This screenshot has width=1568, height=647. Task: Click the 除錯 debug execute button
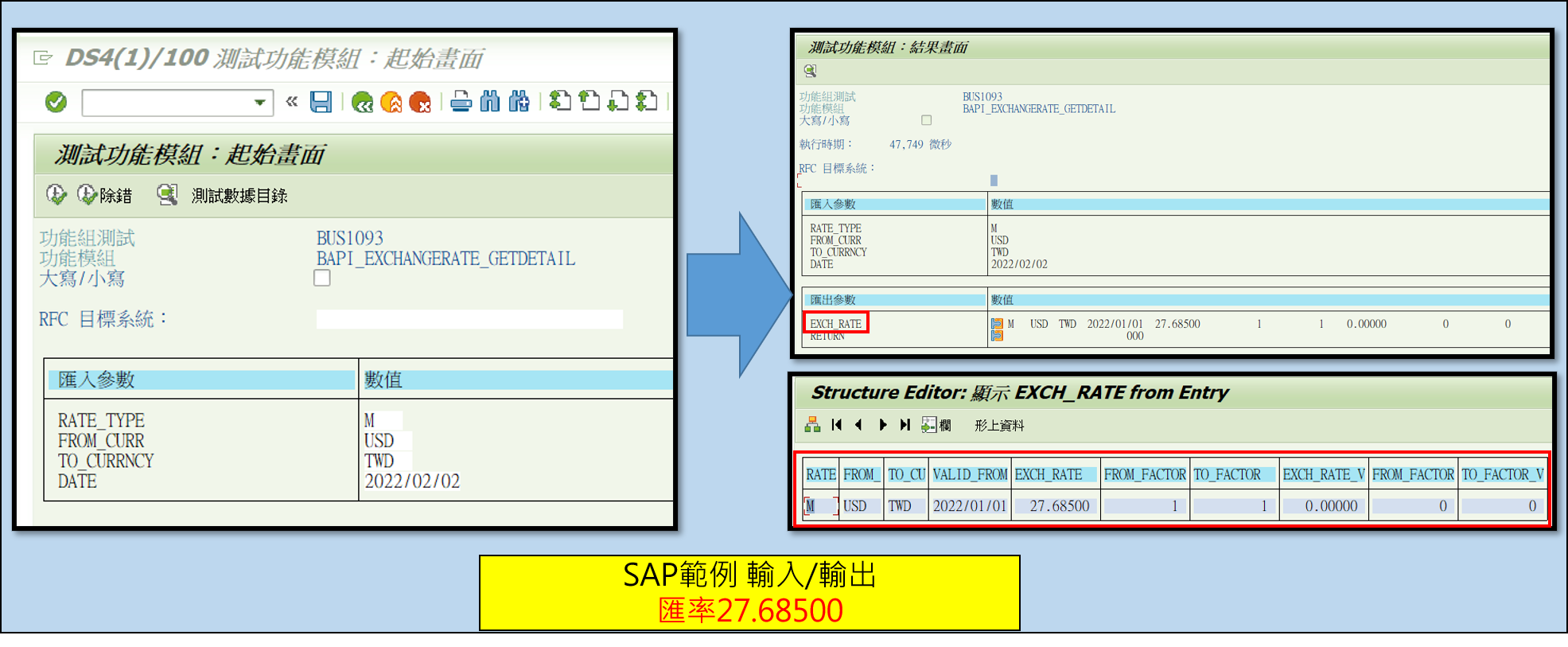(x=104, y=195)
